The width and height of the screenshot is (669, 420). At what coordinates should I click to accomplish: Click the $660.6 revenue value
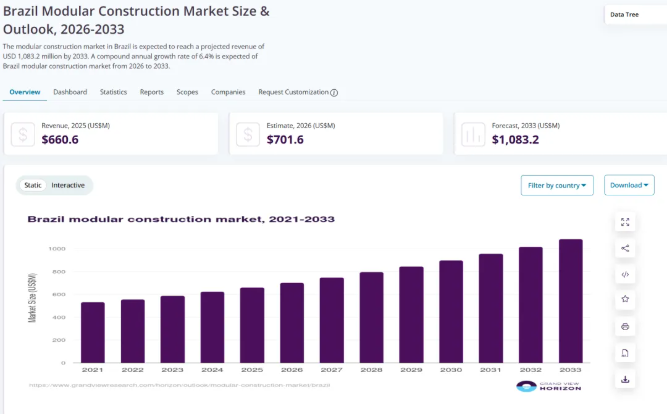[x=60, y=140]
